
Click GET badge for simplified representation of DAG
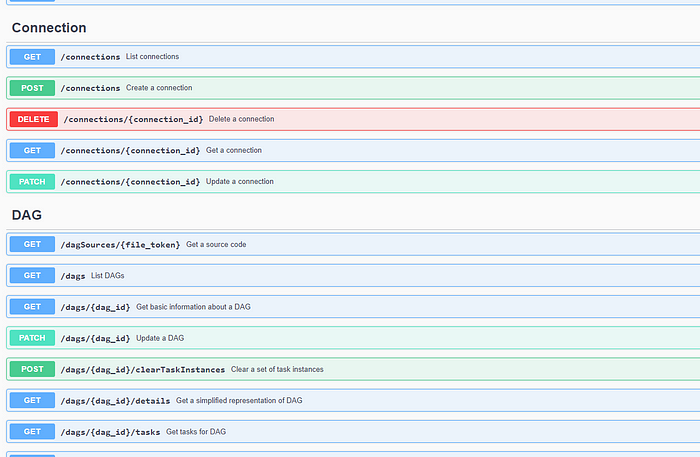pyautogui.click(x=32, y=400)
